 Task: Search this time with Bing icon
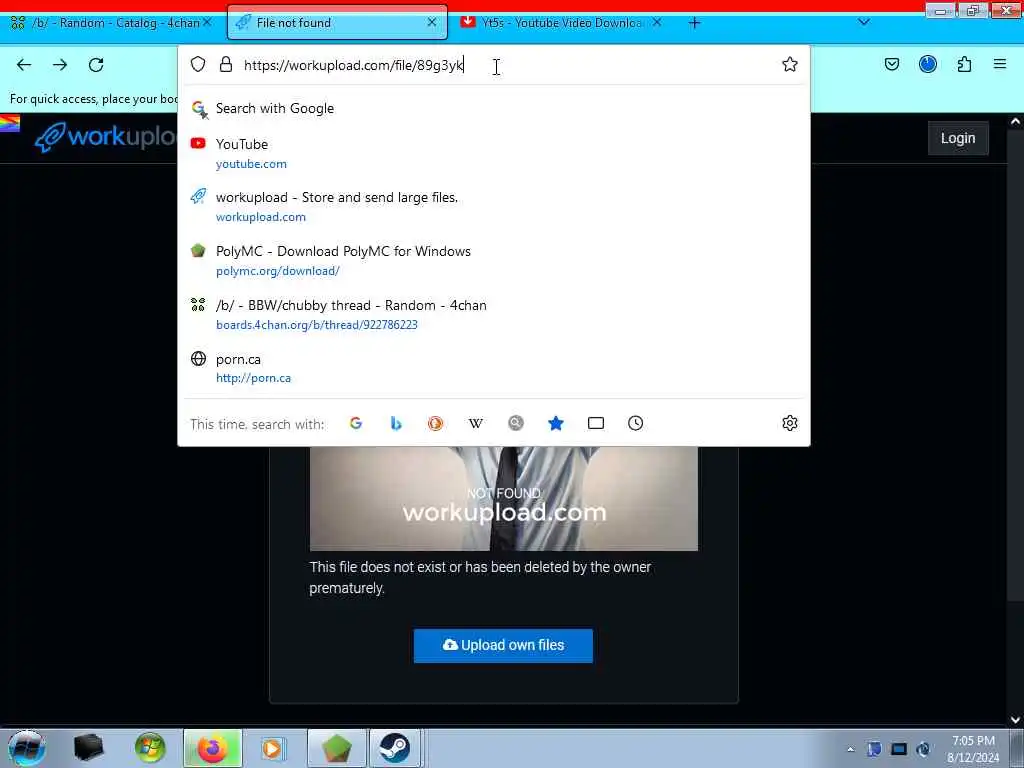pos(396,423)
